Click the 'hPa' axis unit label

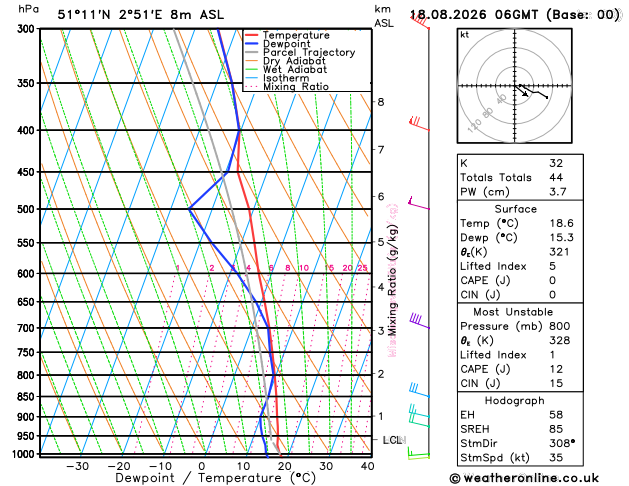point(28,9)
